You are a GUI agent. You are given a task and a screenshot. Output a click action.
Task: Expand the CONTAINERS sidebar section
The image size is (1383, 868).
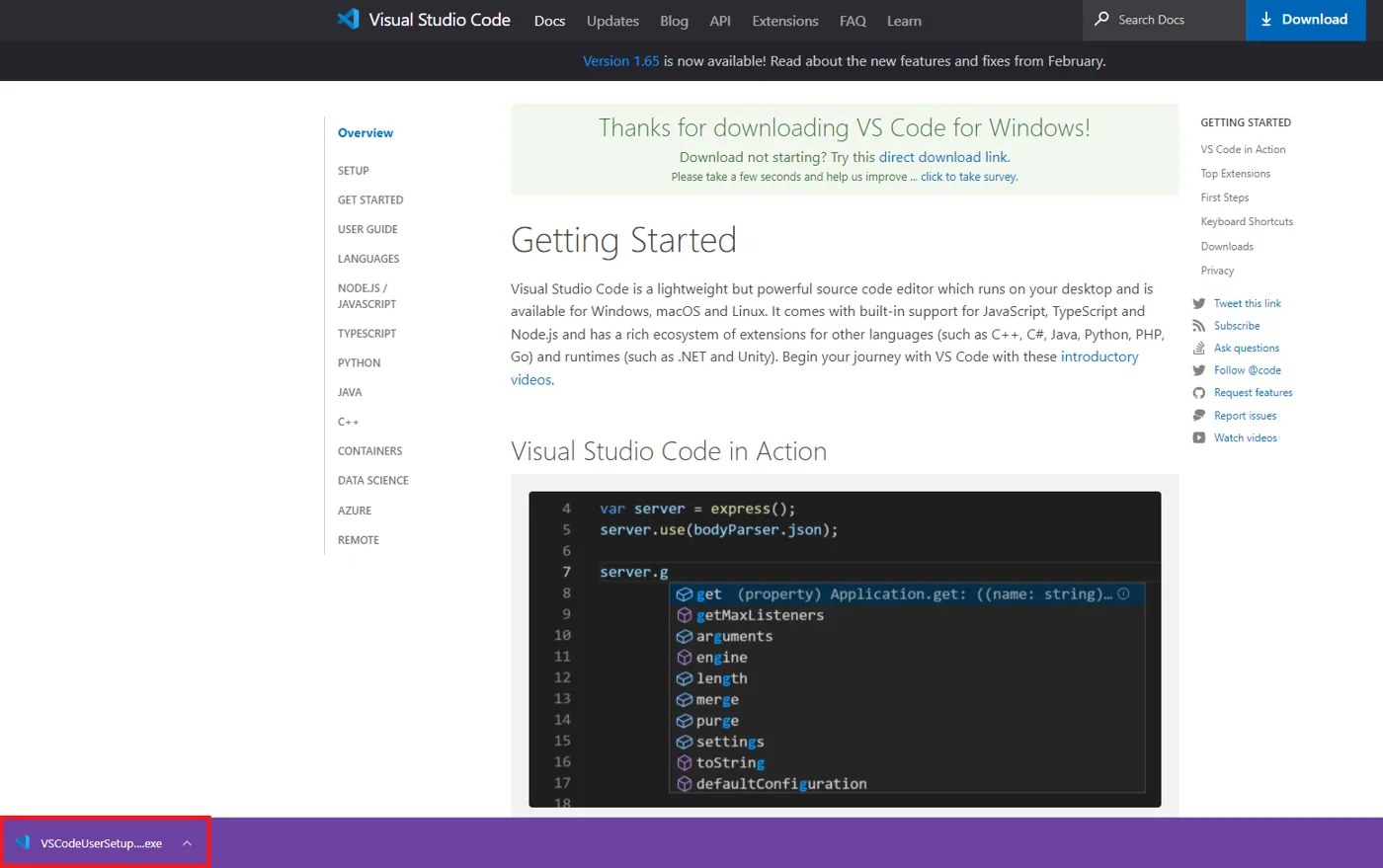[x=370, y=451]
